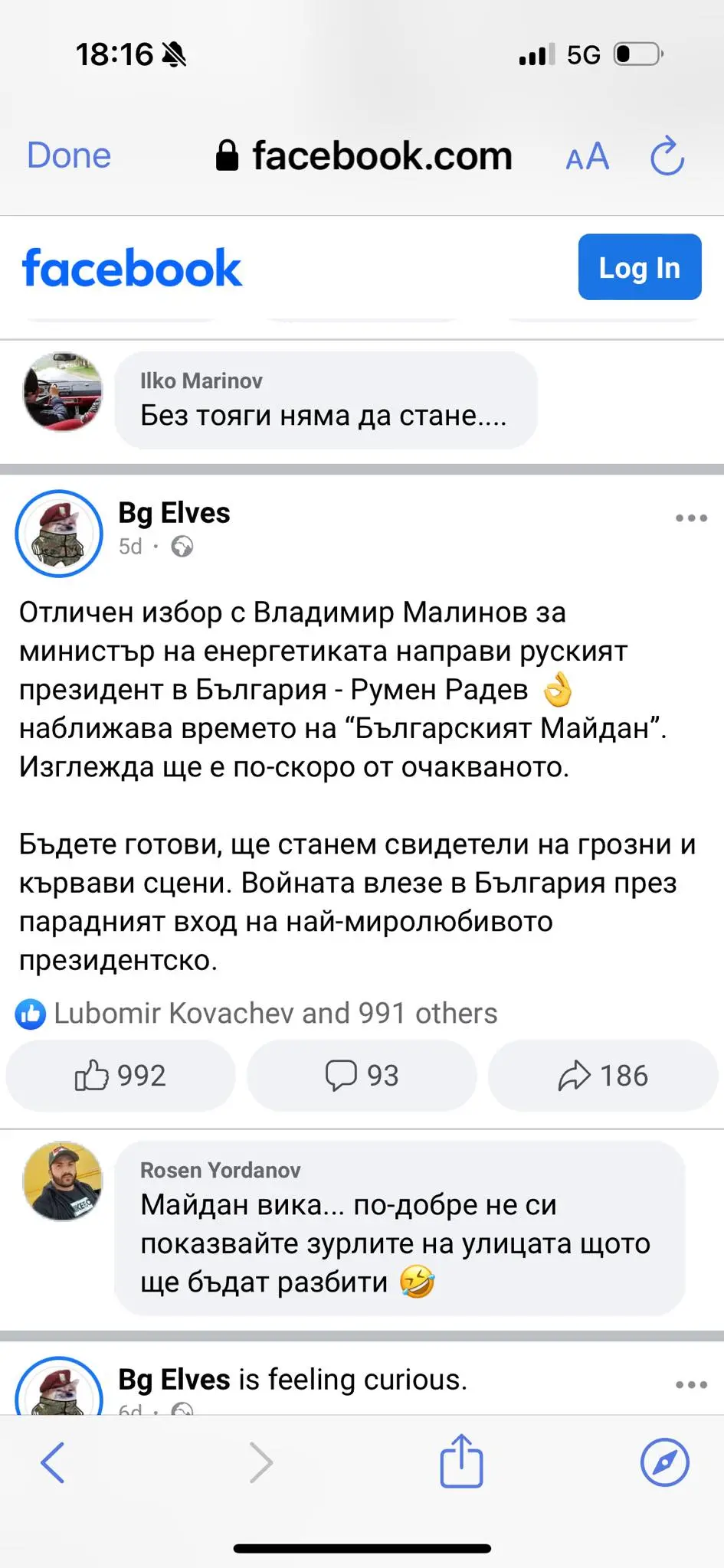View Lubomir Kovachev and 991 others reactions
Viewport: 724px width, 1568px height.
[x=274, y=1014]
